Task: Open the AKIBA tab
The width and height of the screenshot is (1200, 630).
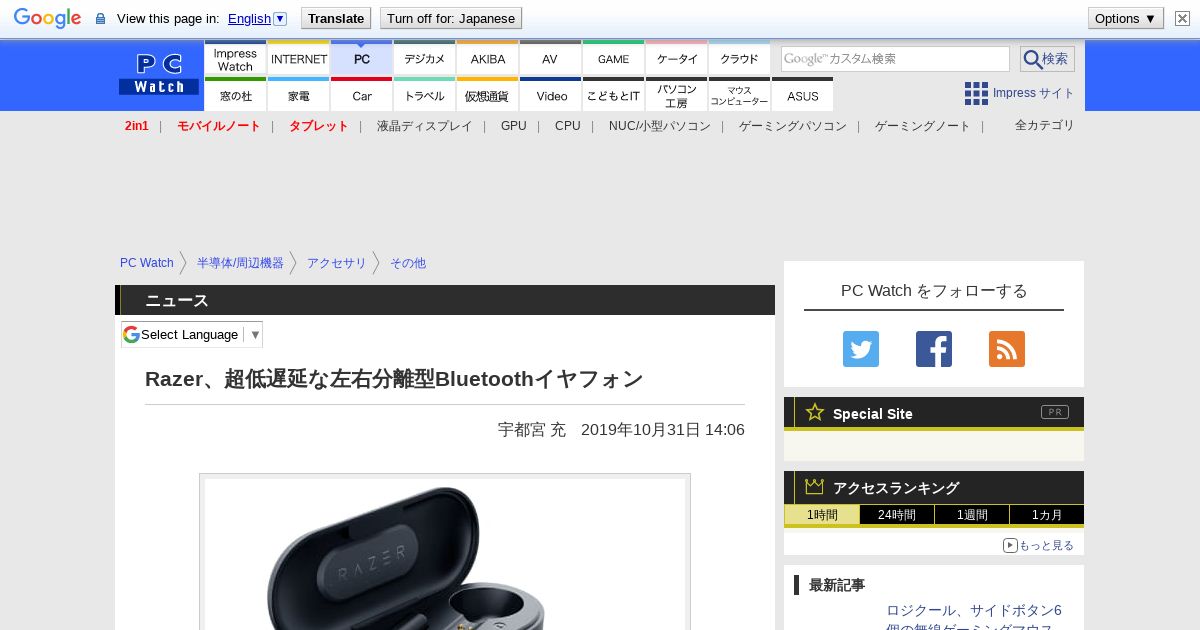Action: pyautogui.click(x=487, y=59)
